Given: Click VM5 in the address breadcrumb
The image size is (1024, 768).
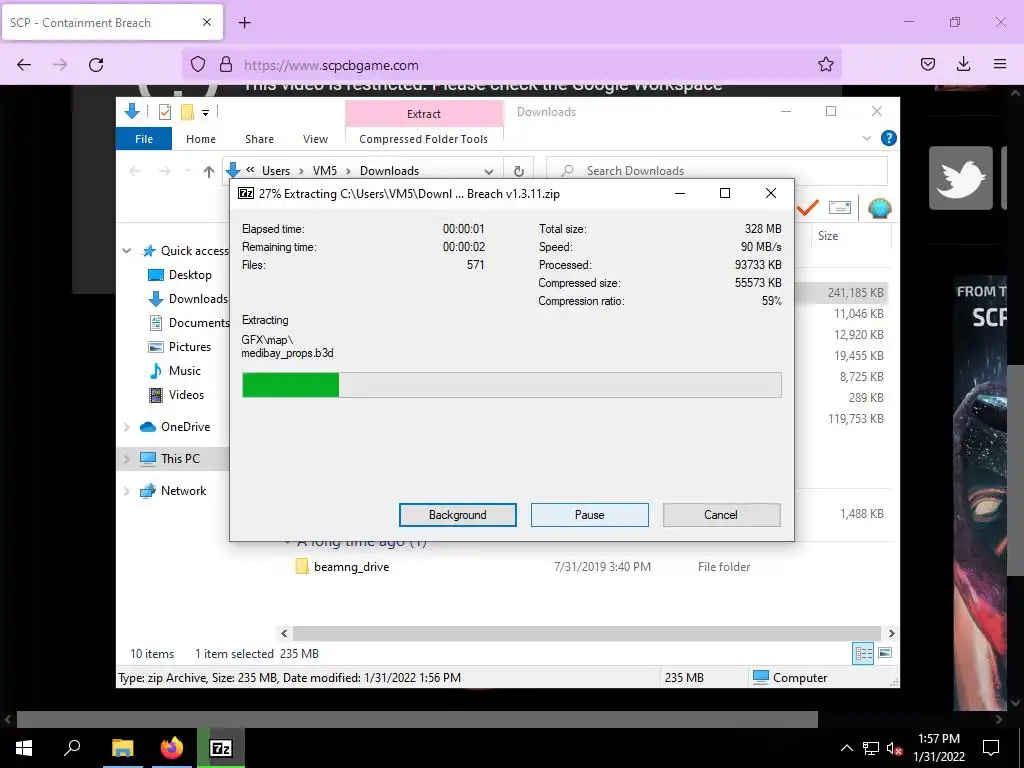Looking at the screenshot, I should click(325, 171).
